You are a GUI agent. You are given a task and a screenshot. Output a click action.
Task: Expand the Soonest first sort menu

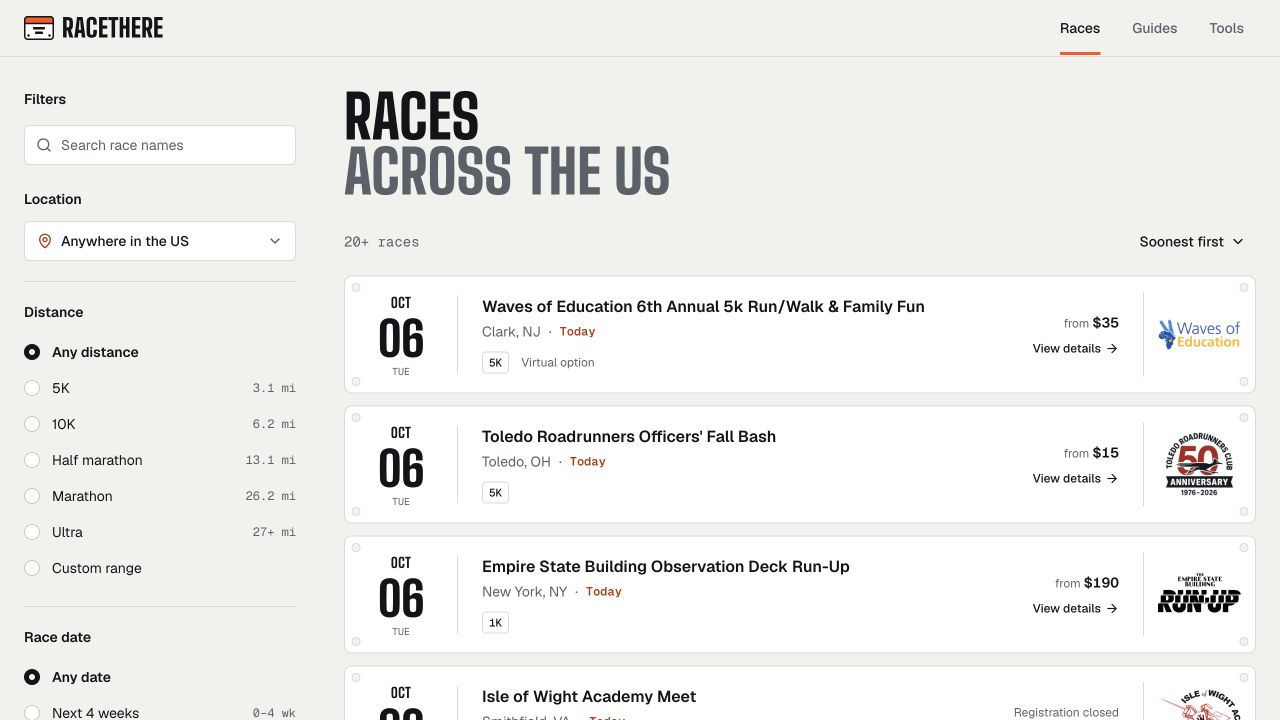tap(1192, 242)
